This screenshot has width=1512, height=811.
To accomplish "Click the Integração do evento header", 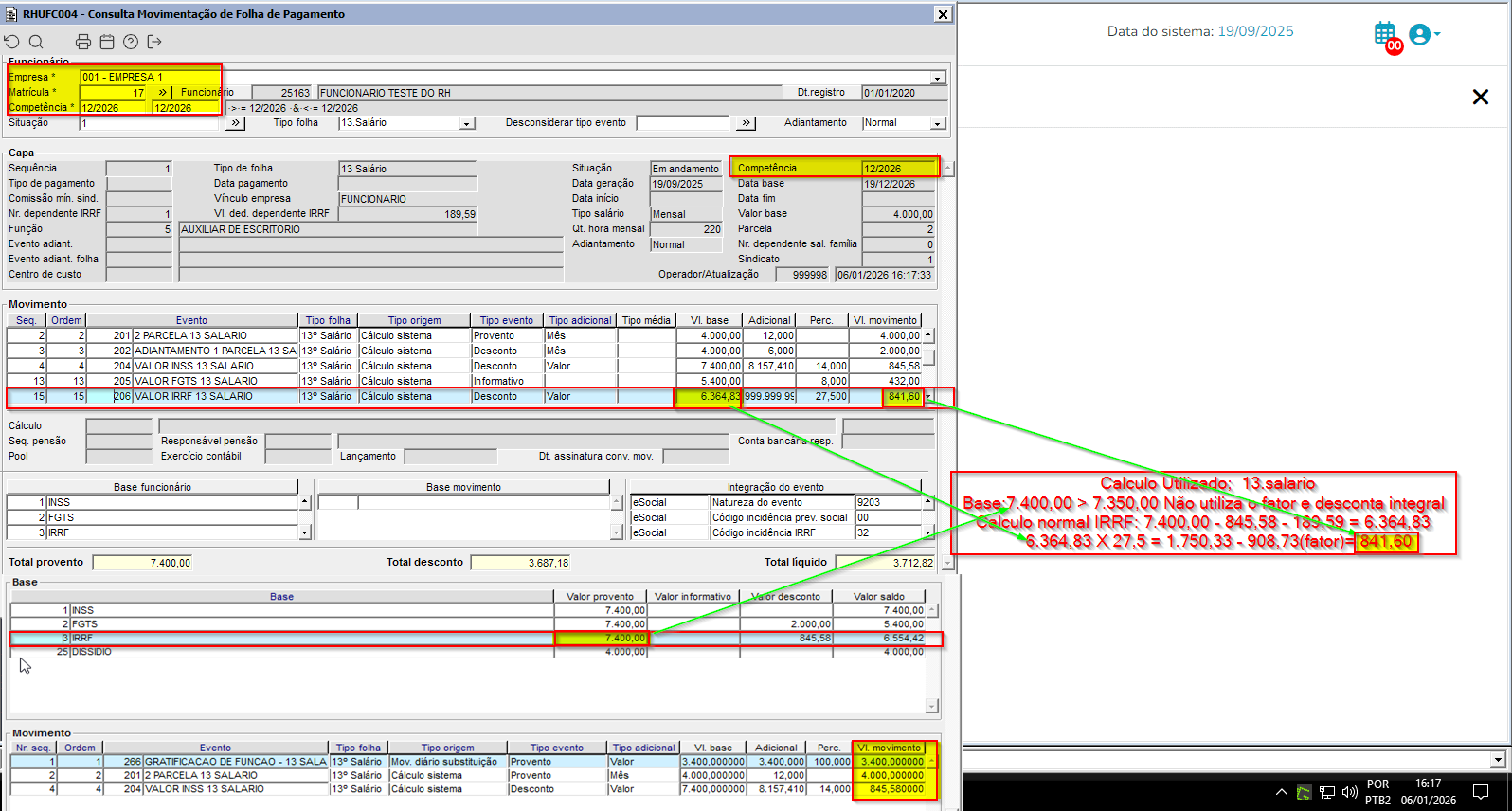I will click(x=776, y=487).
